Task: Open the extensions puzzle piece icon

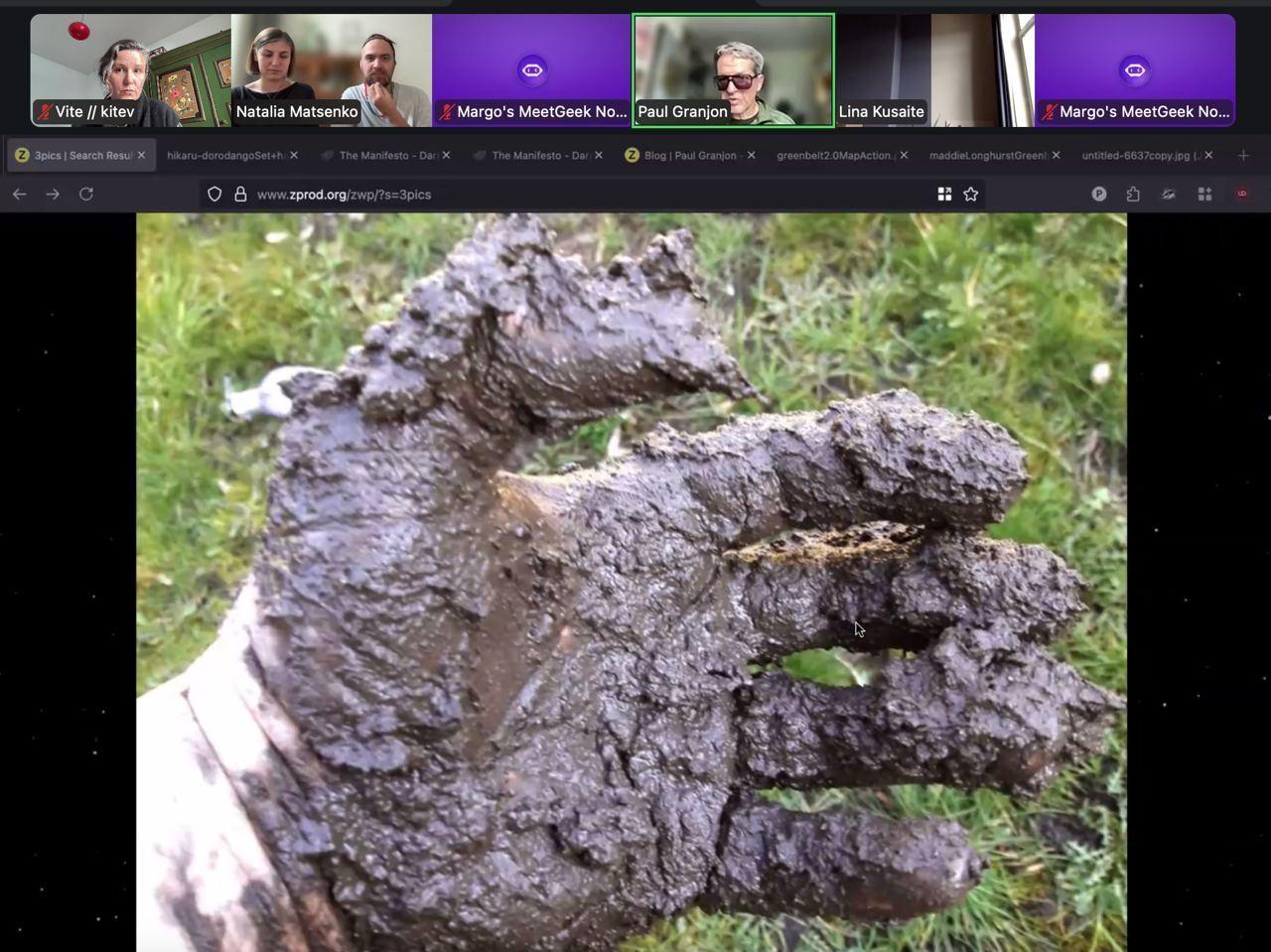Action: pyautogui.click(x=1133, y=195)
